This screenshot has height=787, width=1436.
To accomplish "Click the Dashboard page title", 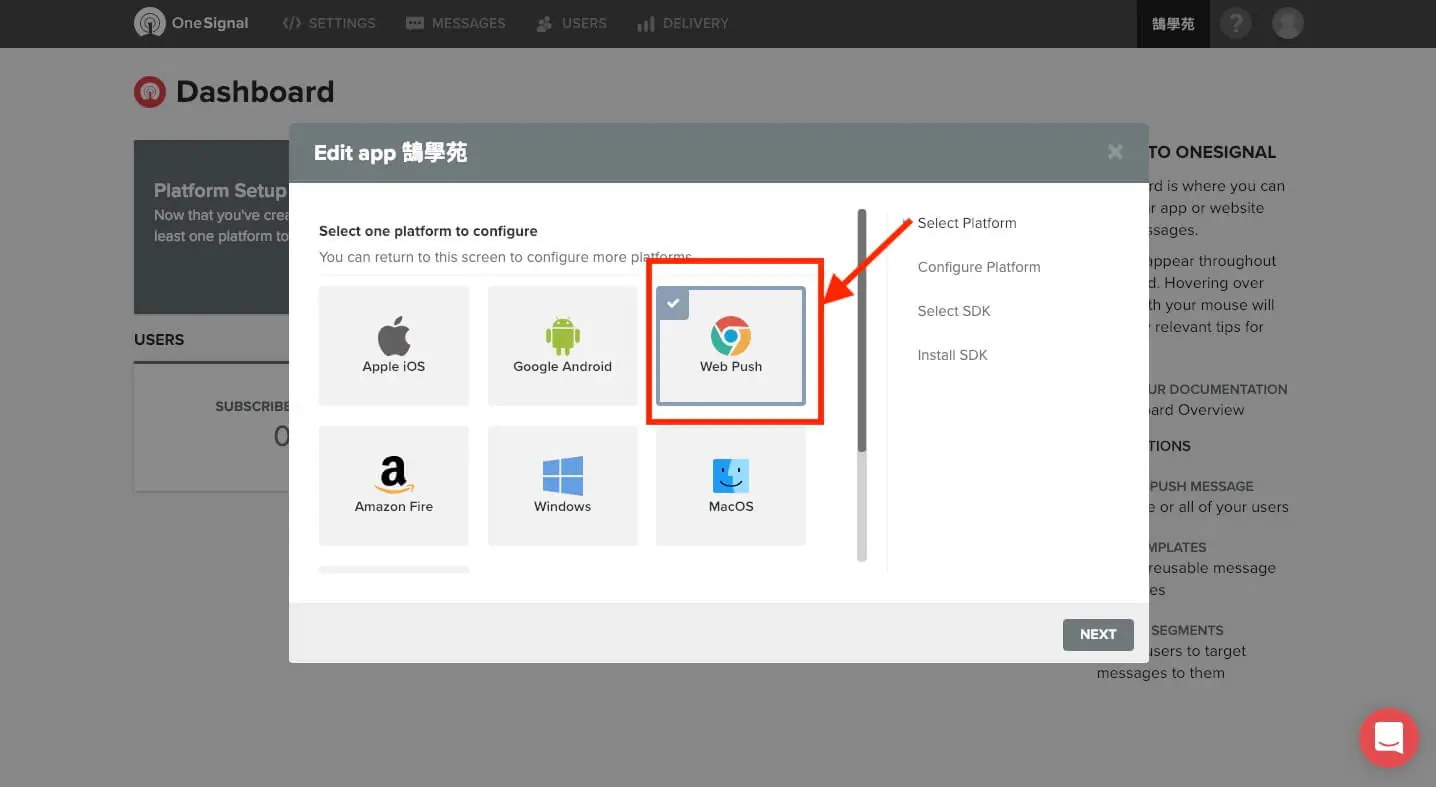I will click(255, 92).
